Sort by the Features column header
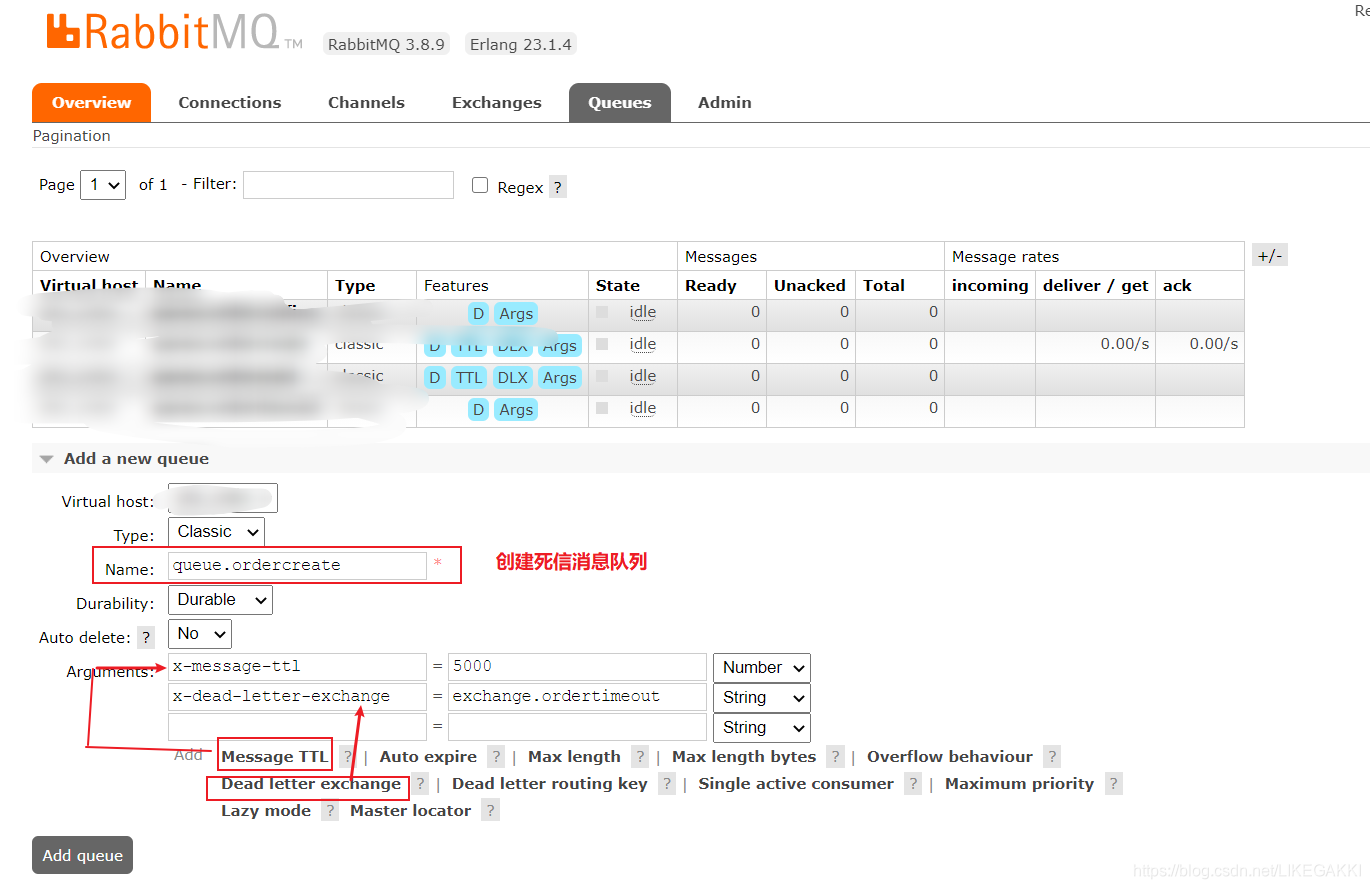The width and height of the screenshot is (1370, 889). (456, 286)
